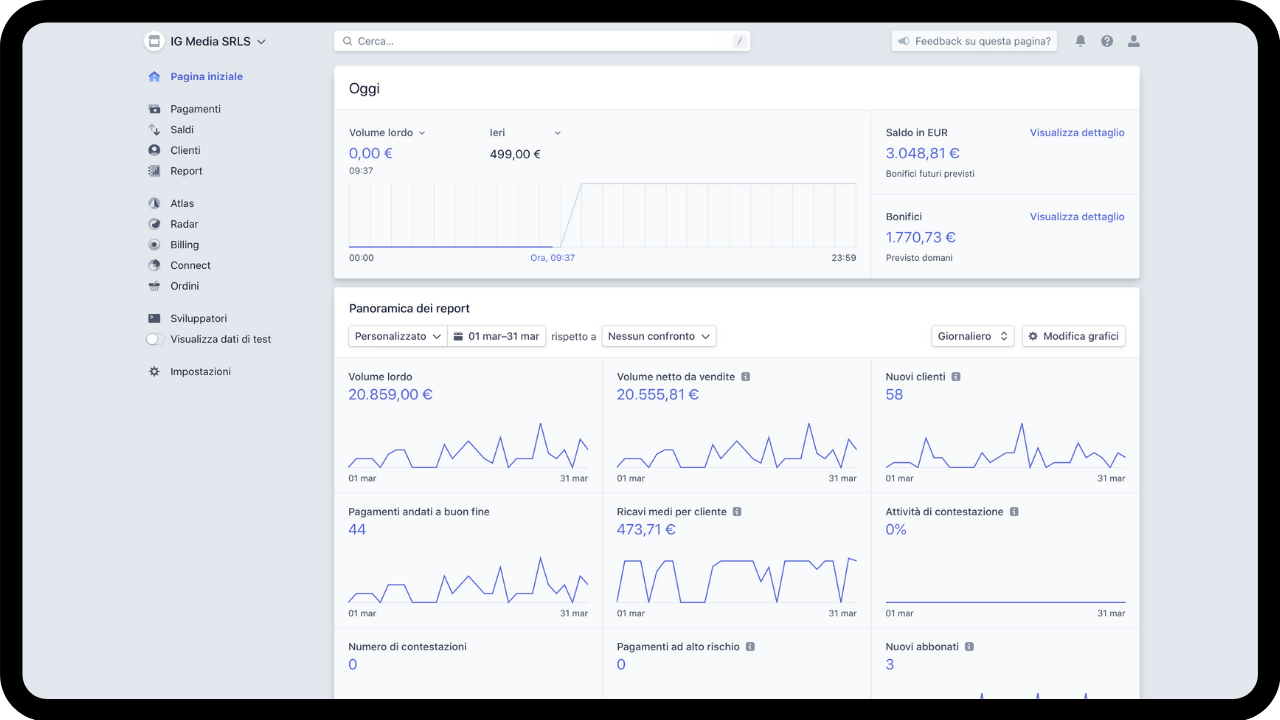The width and height of the screenshot is (1280, 720).
Task: Click info icon next to Nuovi clienti
Action: click(x=956, y=377)
